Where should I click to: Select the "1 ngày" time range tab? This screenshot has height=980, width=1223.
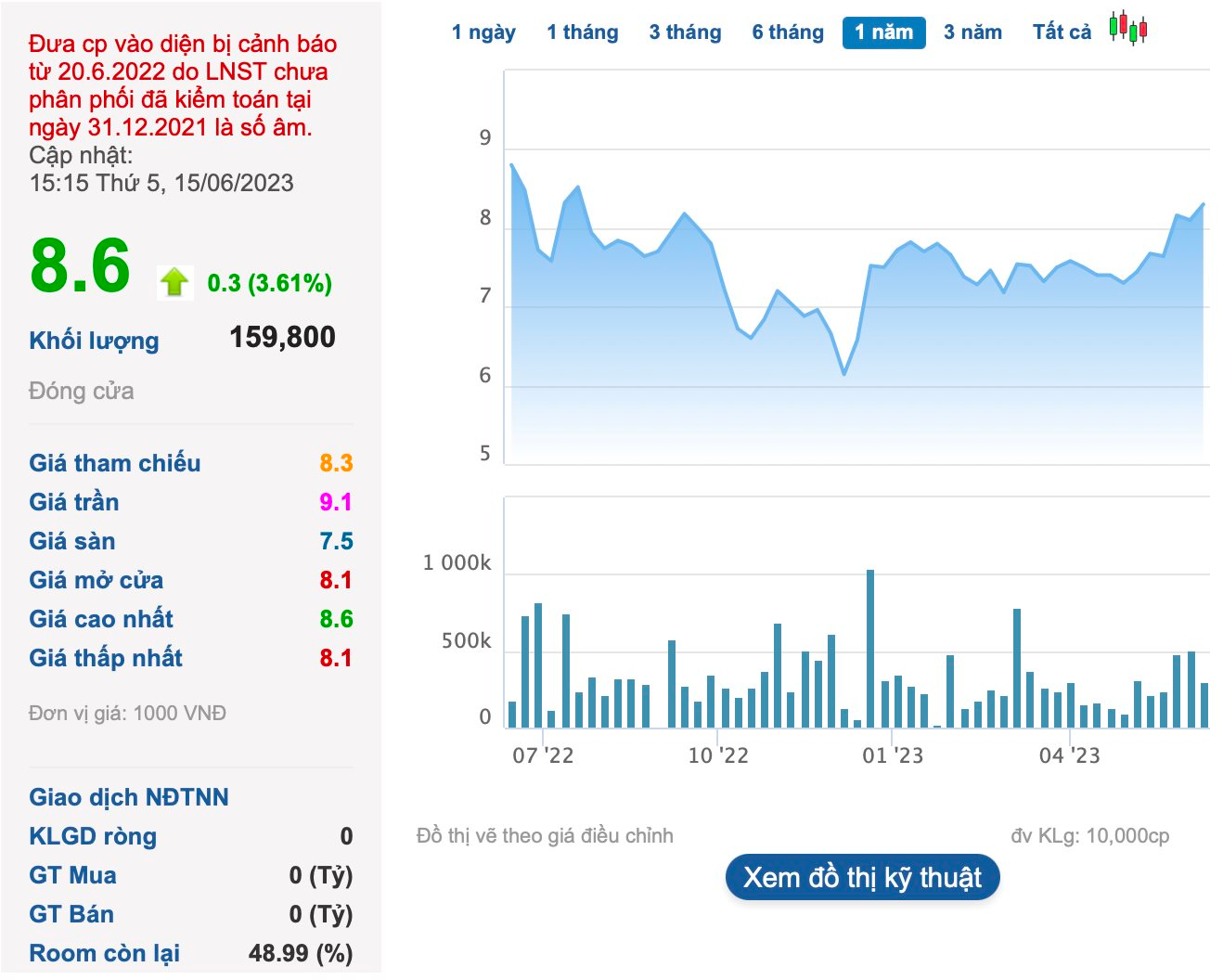(x=483, y=32)
